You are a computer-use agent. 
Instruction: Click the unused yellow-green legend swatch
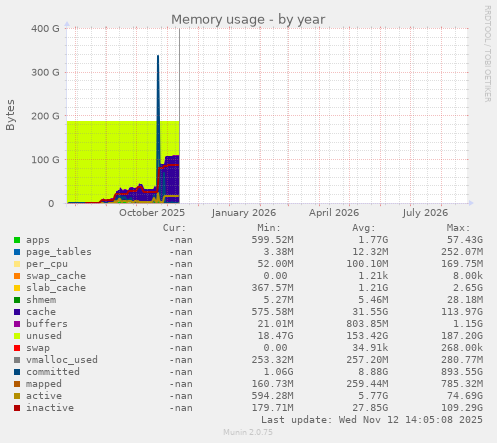pyautogui.click(x=17, y=336)
